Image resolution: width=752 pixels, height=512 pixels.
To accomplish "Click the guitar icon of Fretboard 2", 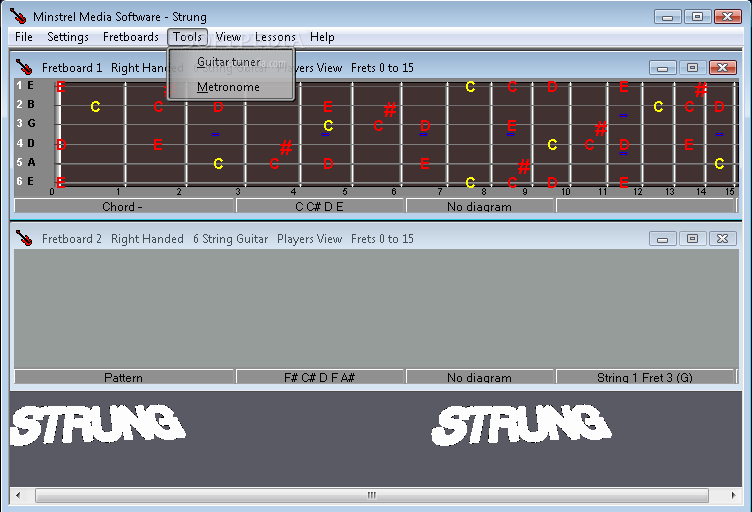I will click(x=24, y=238).
